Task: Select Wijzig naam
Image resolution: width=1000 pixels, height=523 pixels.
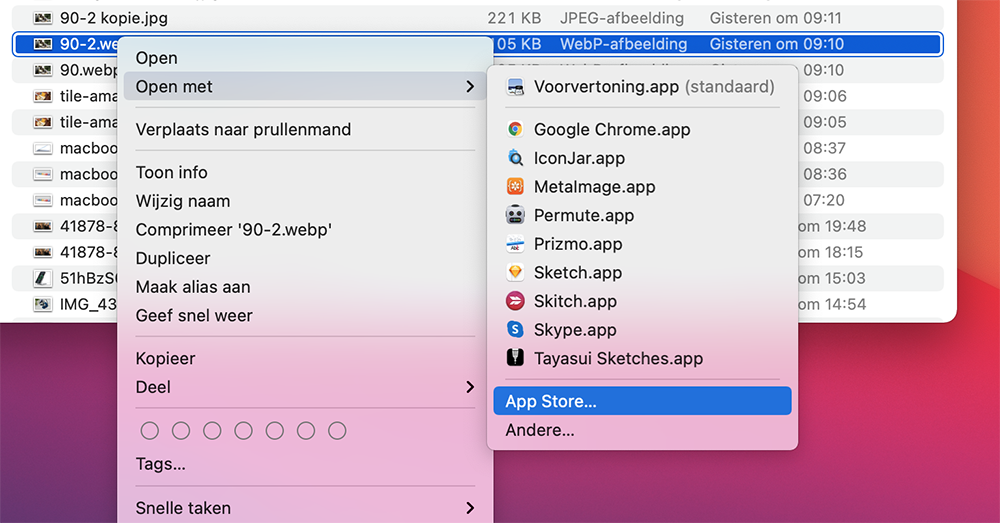Action: (x=305, y=201)
